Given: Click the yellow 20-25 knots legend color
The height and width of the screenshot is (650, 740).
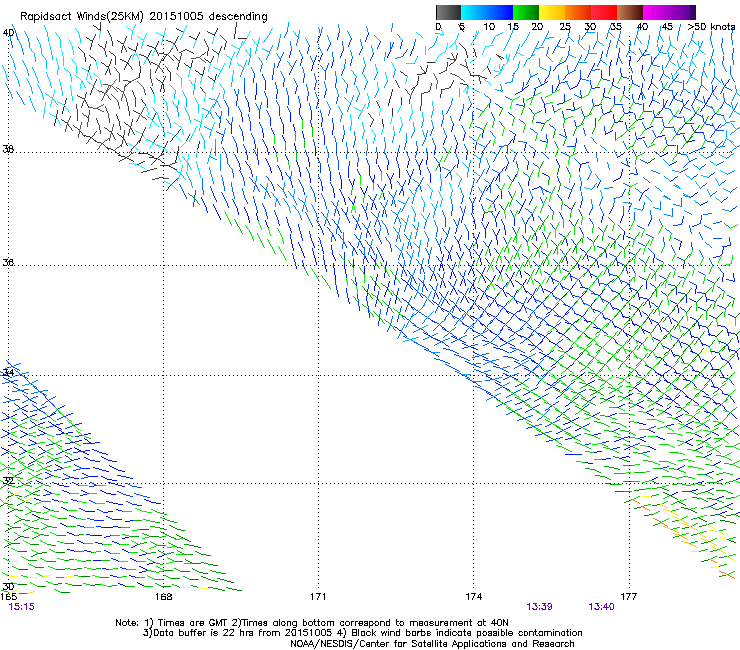Looking at the screenshot, I should click(552, 12).
